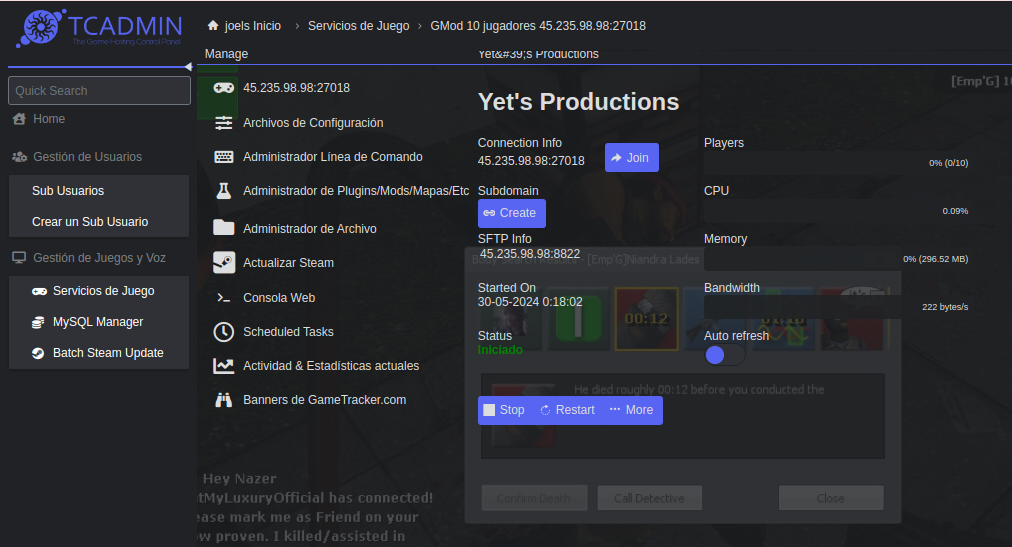Image resolution: width=1012 pixels, height=547 pixels.
Task: Click the folder icon for Administrador de Archivo
Action: [224, 228]
